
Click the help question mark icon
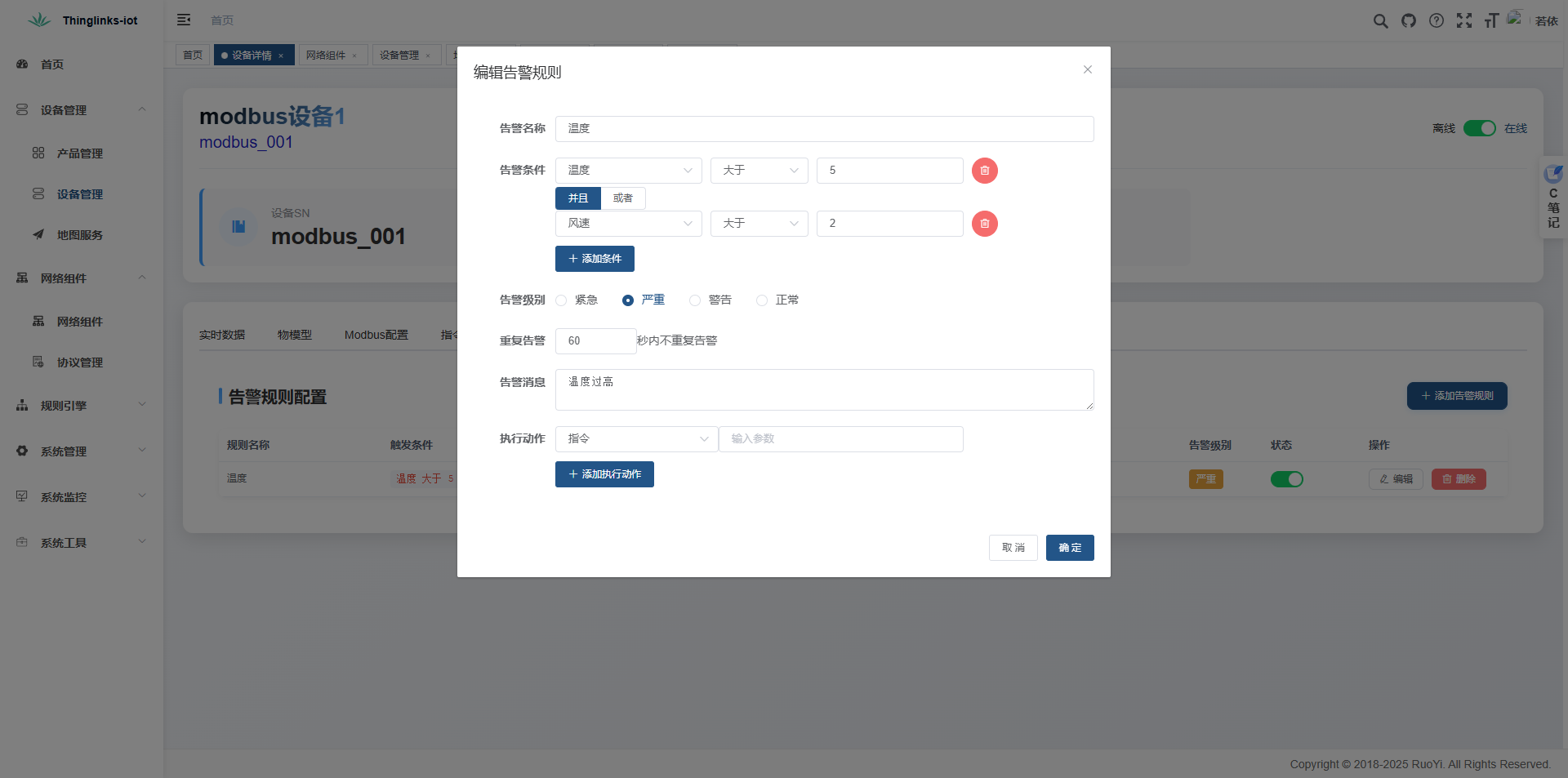pyautogui.click(x=1437, y=20)
